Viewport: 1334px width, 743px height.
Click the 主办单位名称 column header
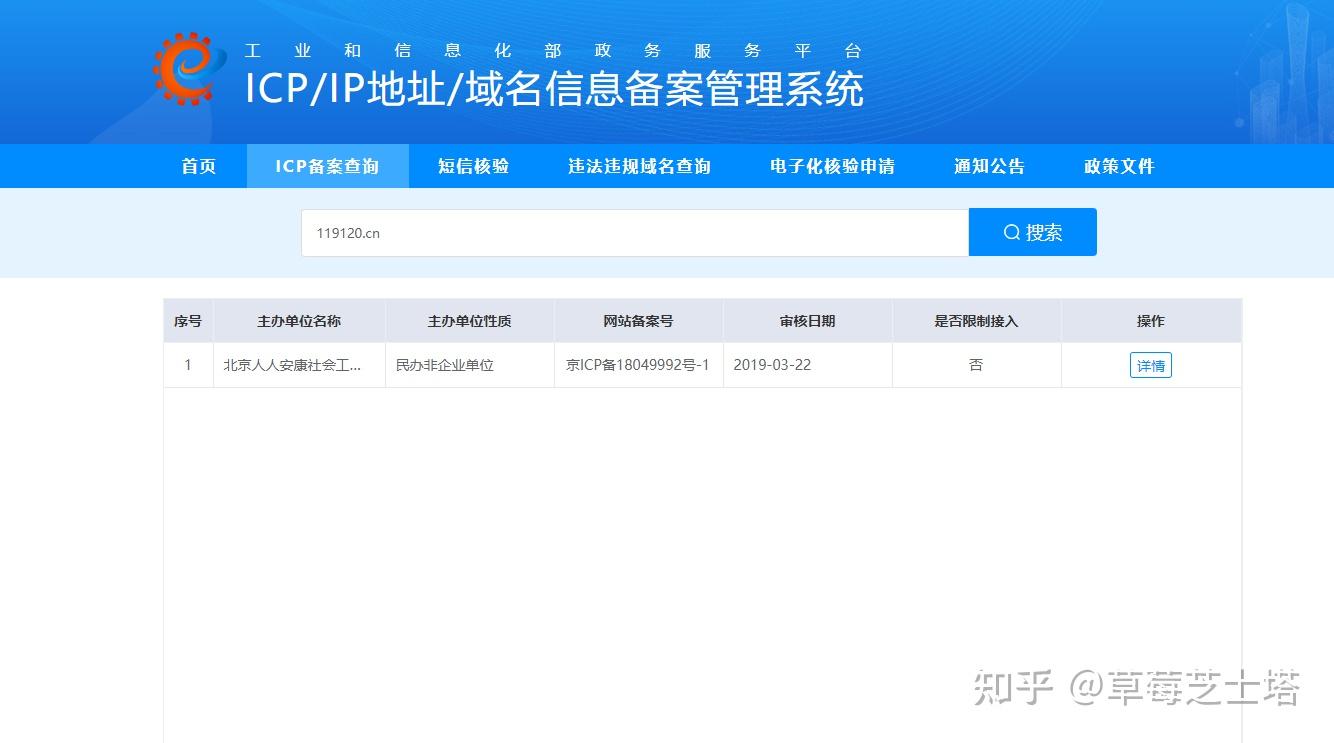pyautogui.click(x=299, y=321)
